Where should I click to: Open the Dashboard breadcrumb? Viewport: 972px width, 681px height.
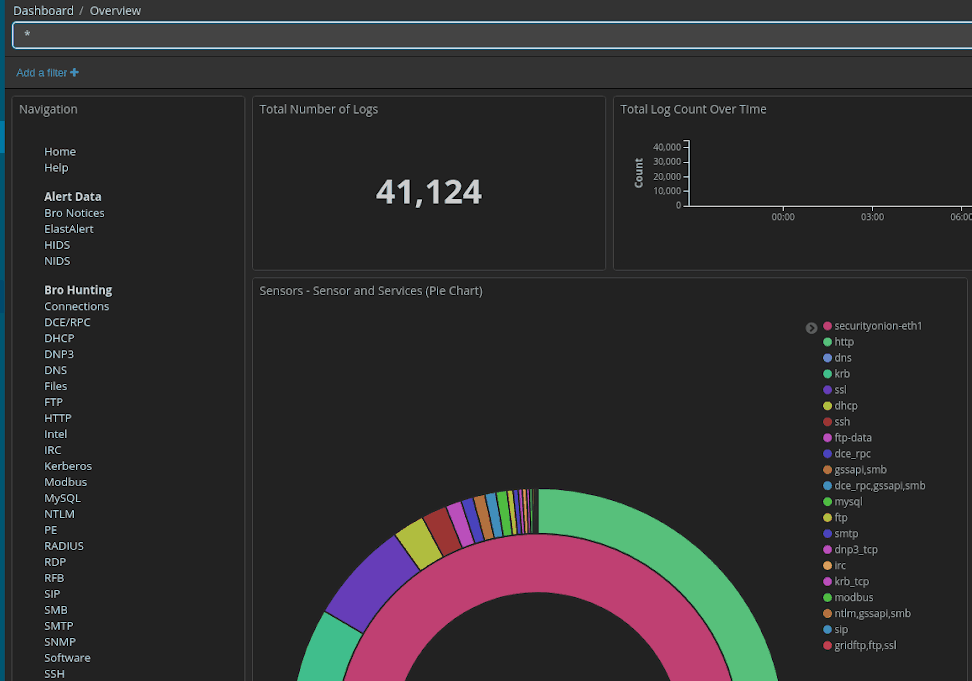point(43,11)
